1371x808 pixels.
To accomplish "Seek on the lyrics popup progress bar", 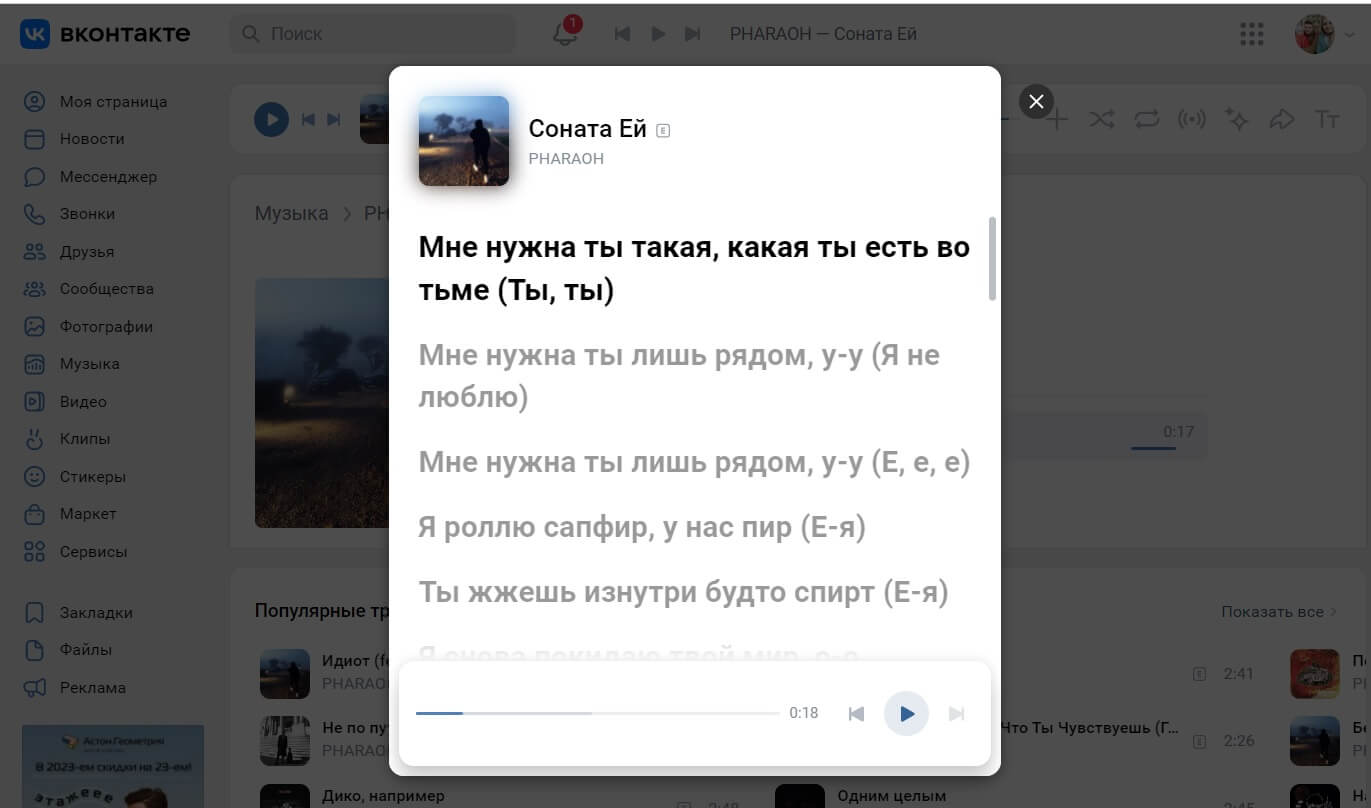I will pos(597,713).
